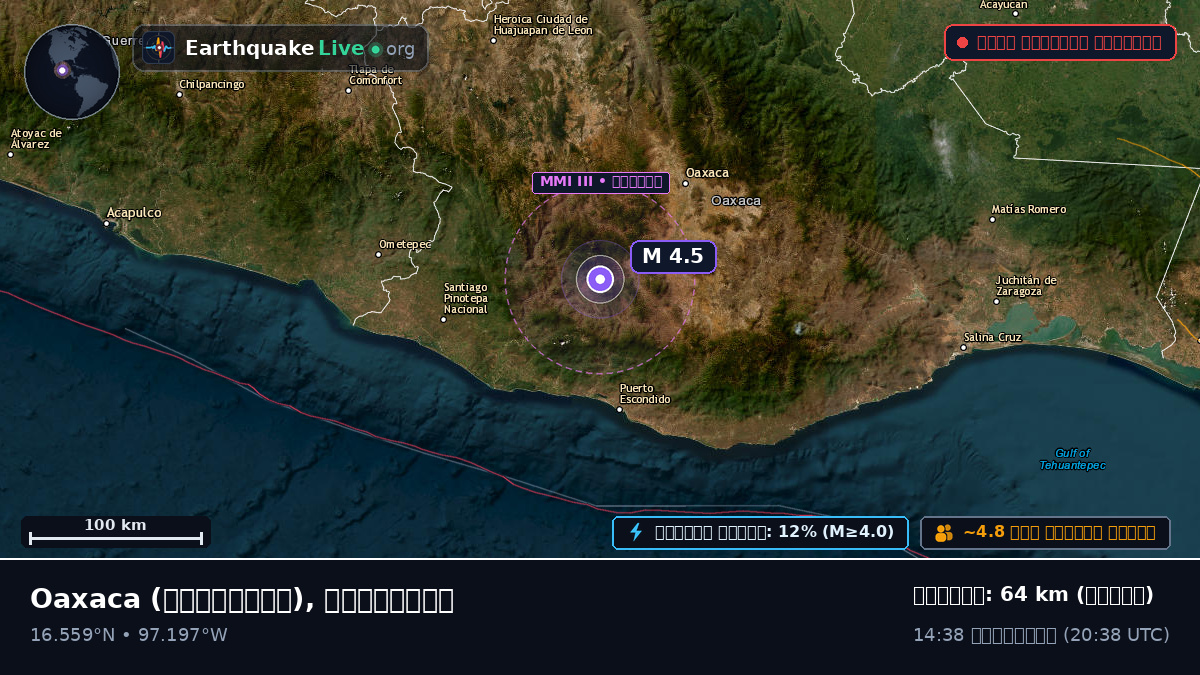Click the purple epicenter marker
The width and height of the screenshot is (1200, 675).
point(600,279)
